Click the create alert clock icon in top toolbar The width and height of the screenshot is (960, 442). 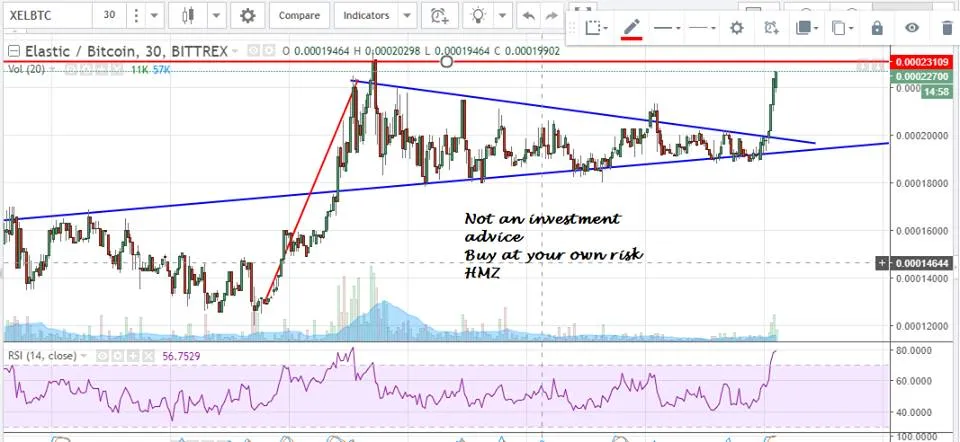point(439,16)
